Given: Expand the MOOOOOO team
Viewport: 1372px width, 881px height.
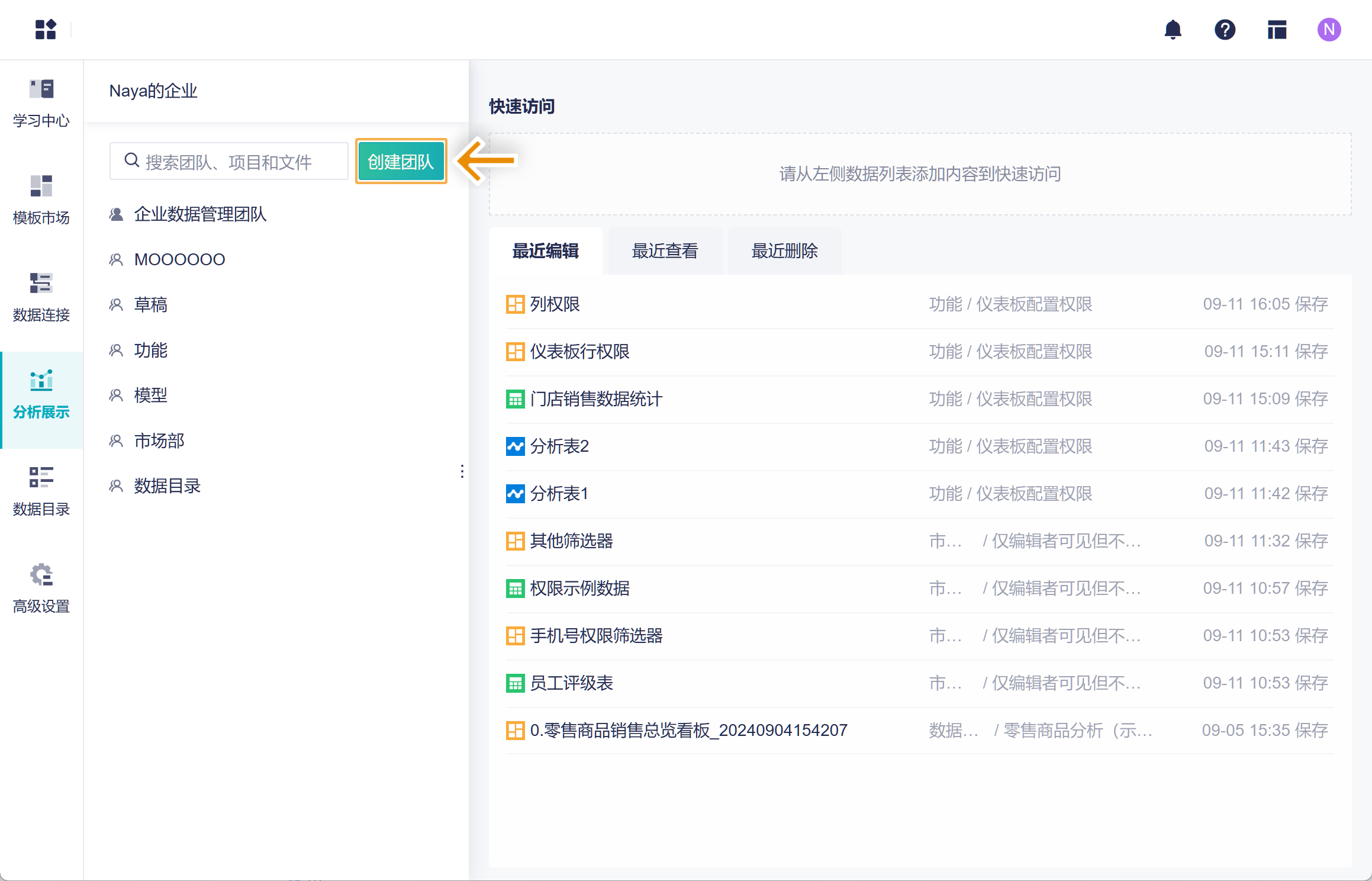Looking at the screenshot, I should (x=179, y=259).
